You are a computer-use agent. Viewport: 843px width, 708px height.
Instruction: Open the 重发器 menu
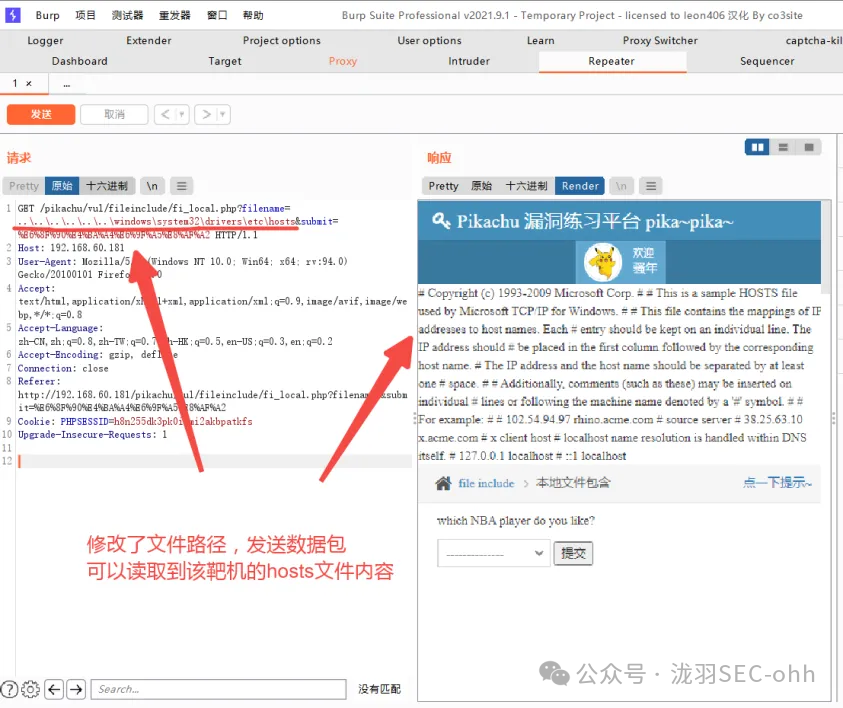[x=175, y=15]
